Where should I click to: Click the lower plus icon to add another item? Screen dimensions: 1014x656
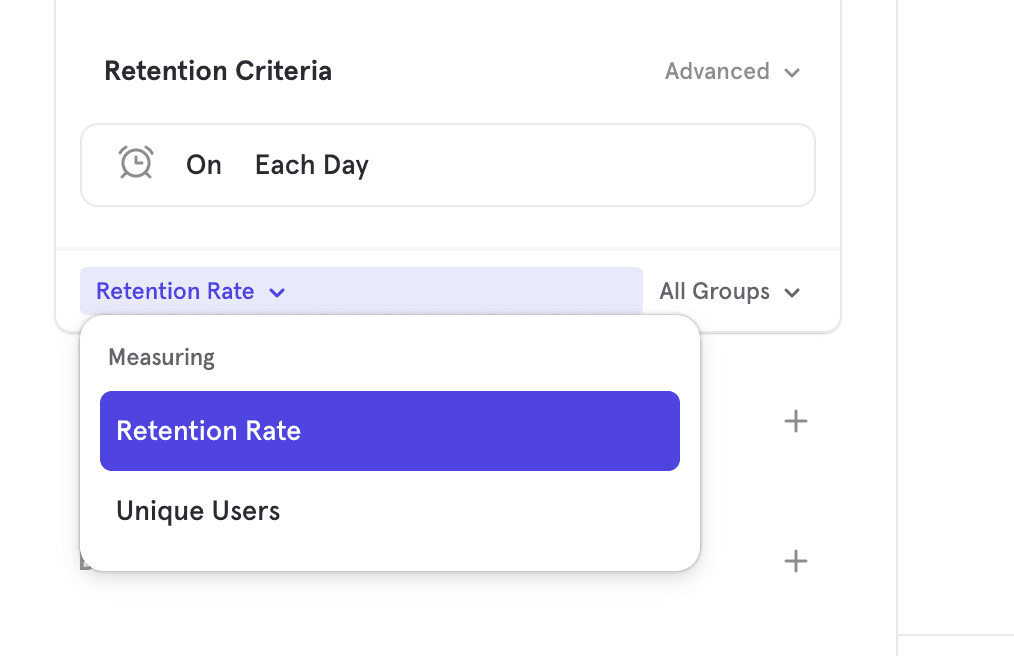(795, 561)
